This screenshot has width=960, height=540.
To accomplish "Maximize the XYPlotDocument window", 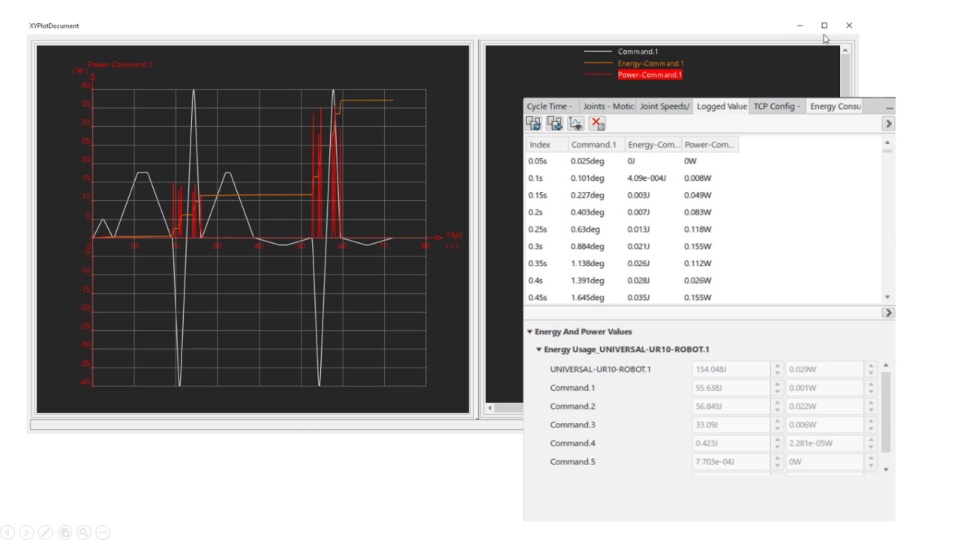I will pyautogui.click(x=824, y=25).
